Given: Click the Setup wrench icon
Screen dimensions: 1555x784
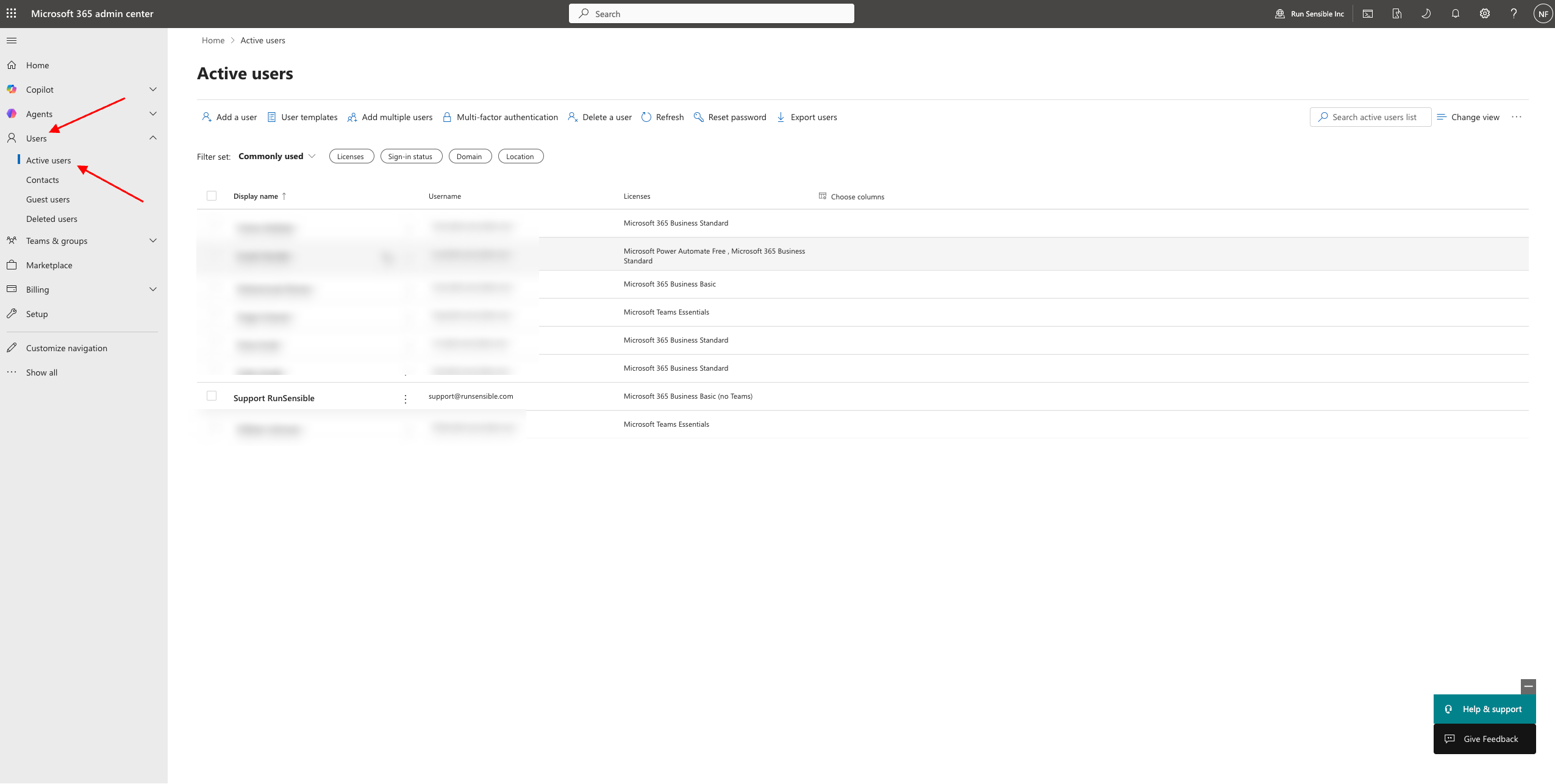Looking at the screenshot, I should pyautogui.click(x=12, y=313).
